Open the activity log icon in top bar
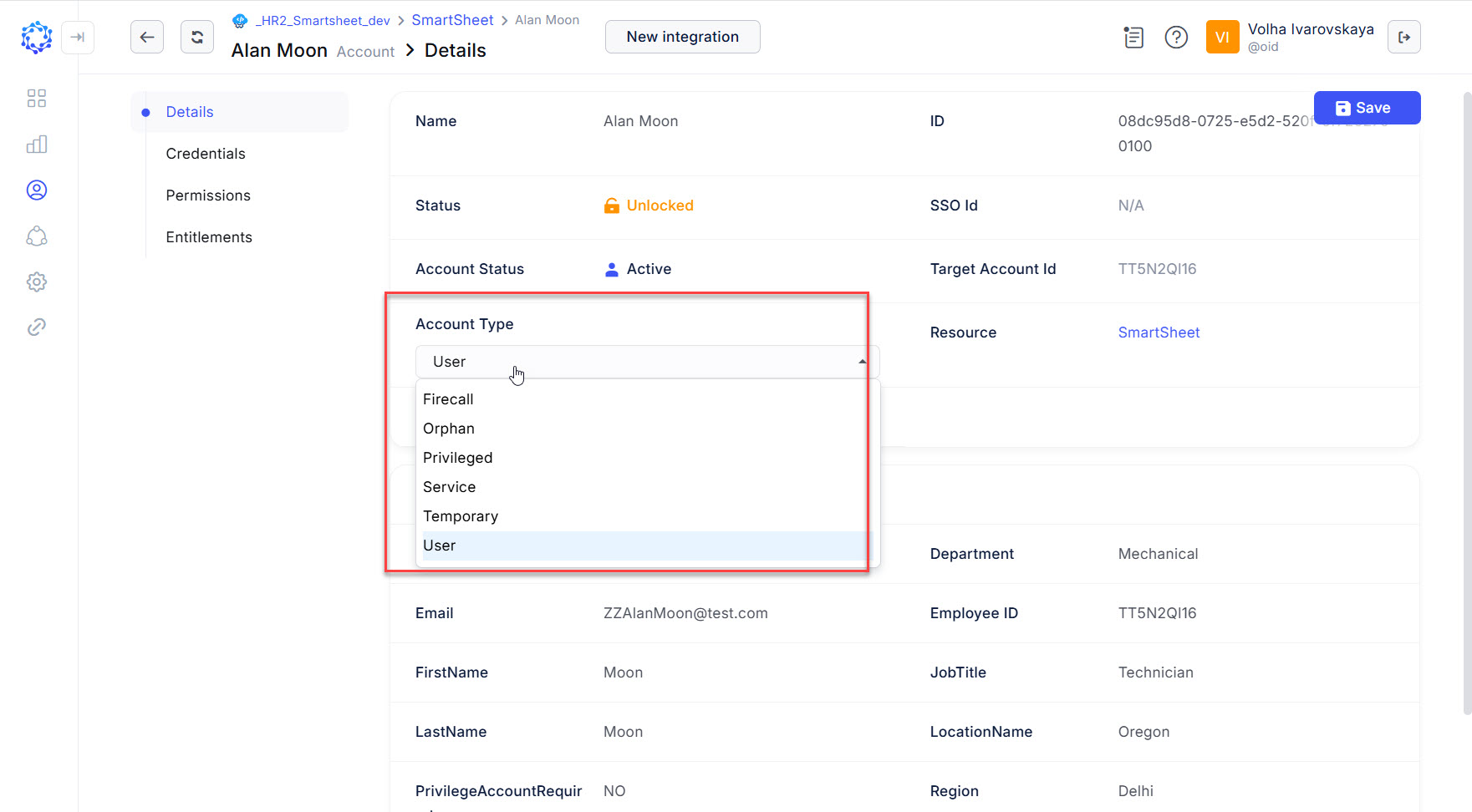Screen dimensions: 1472x812 click(x=1133, y=37)
